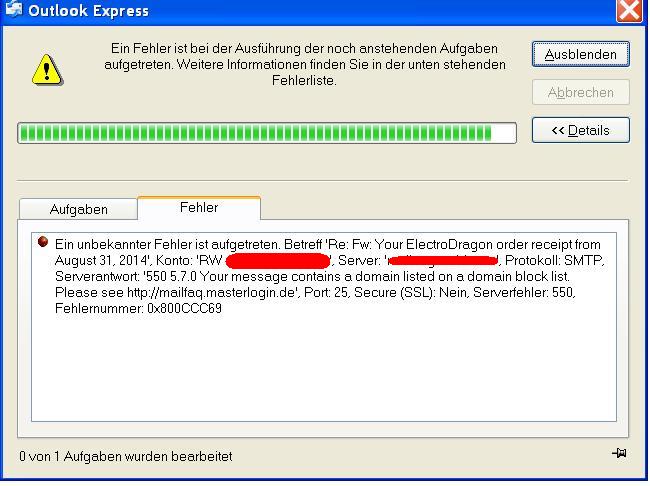650x486 pixels.
Task: Click the red error bullet icon
Action: pyautogui.click(x=43, y=242)
